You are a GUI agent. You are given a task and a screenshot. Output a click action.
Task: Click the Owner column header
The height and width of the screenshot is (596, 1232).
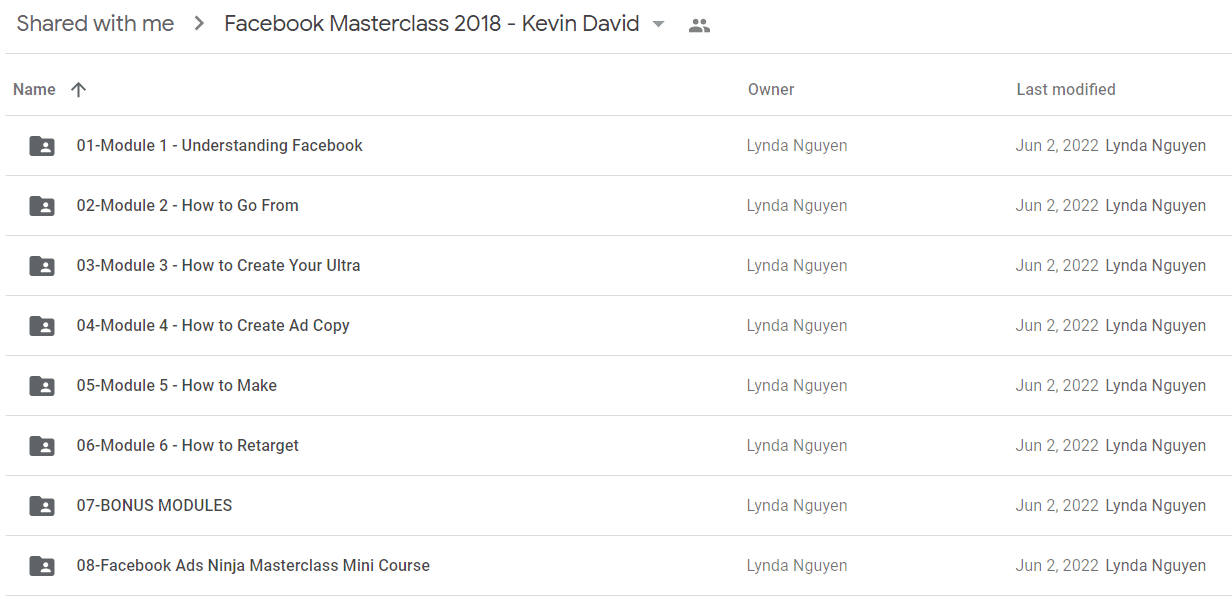pyautogui.click(x=771, y=90)
